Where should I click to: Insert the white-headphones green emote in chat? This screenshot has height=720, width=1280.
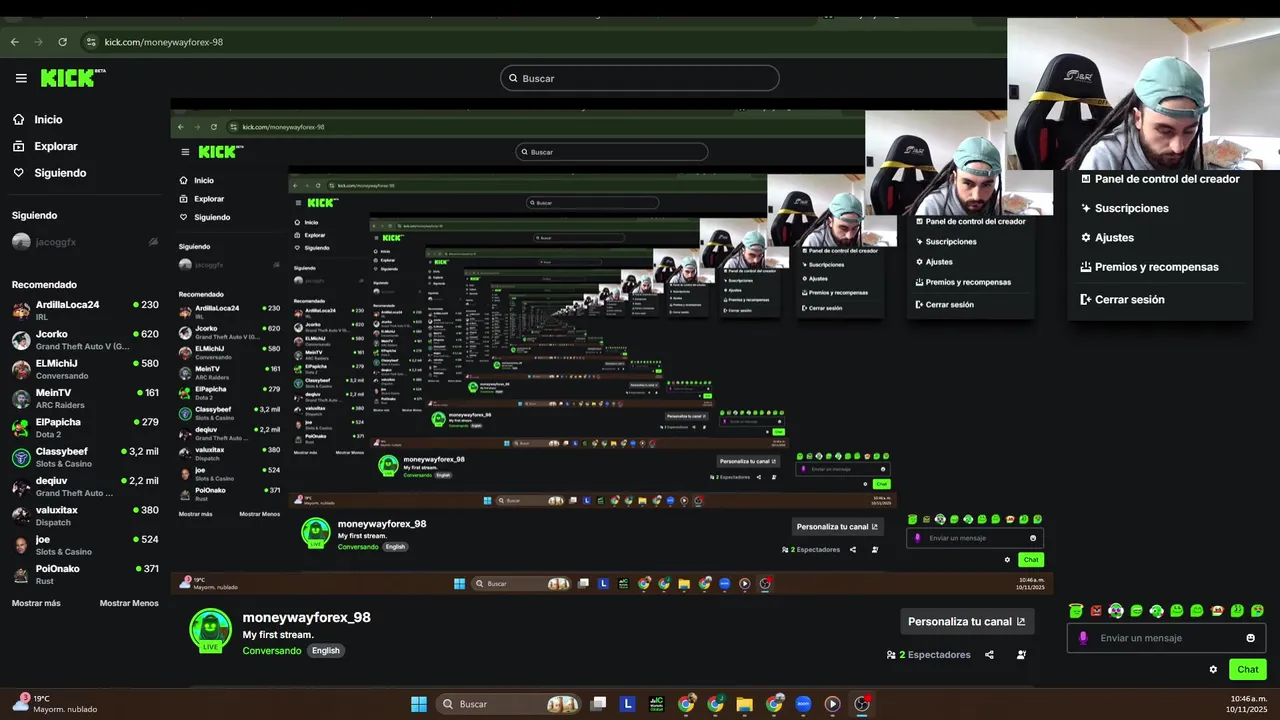[x=1157, y=610]
